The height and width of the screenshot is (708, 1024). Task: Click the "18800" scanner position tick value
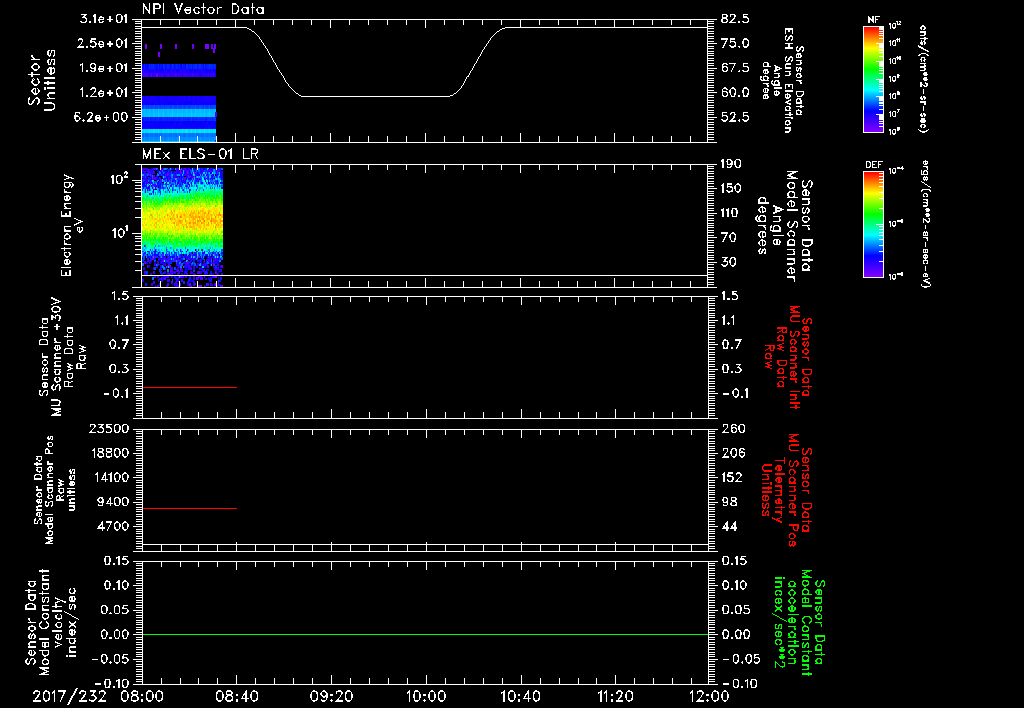pyautogui.click(x=109, y=453)
